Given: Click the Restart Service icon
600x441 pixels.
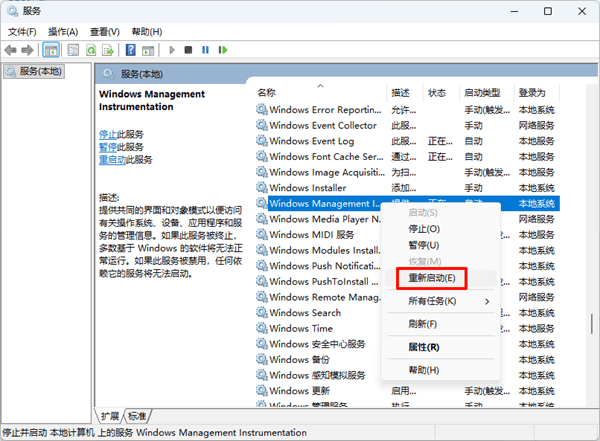Looking at the screenshot, I should click(x=223, y=50).
